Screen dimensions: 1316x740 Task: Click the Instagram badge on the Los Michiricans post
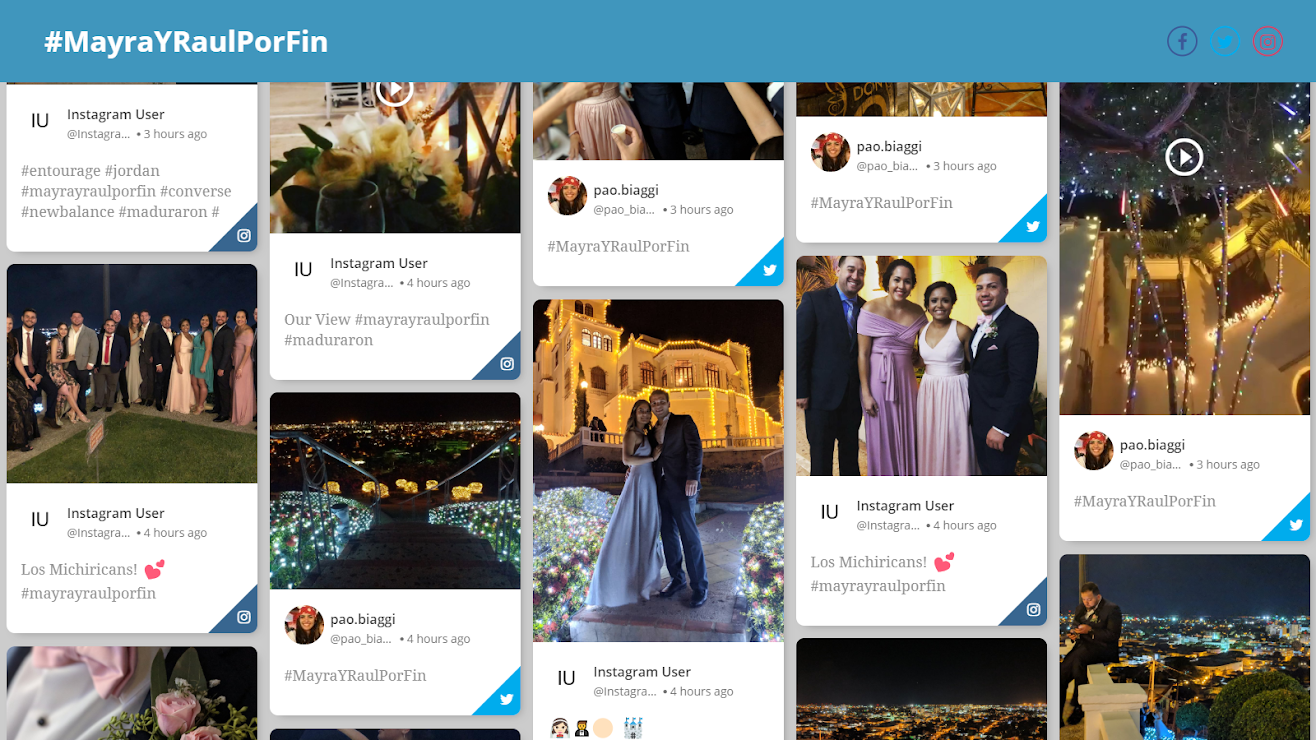[243, 617]
